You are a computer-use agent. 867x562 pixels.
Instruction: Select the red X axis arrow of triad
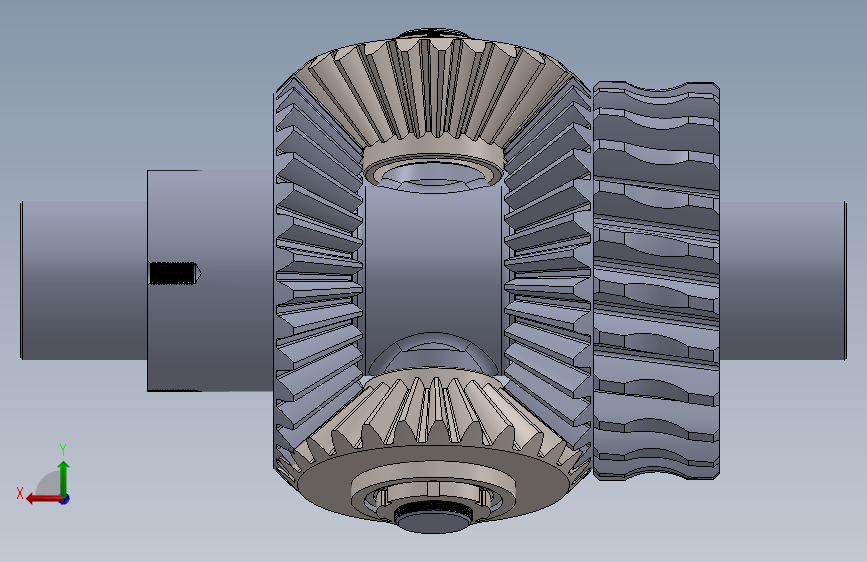coord(44,499)
